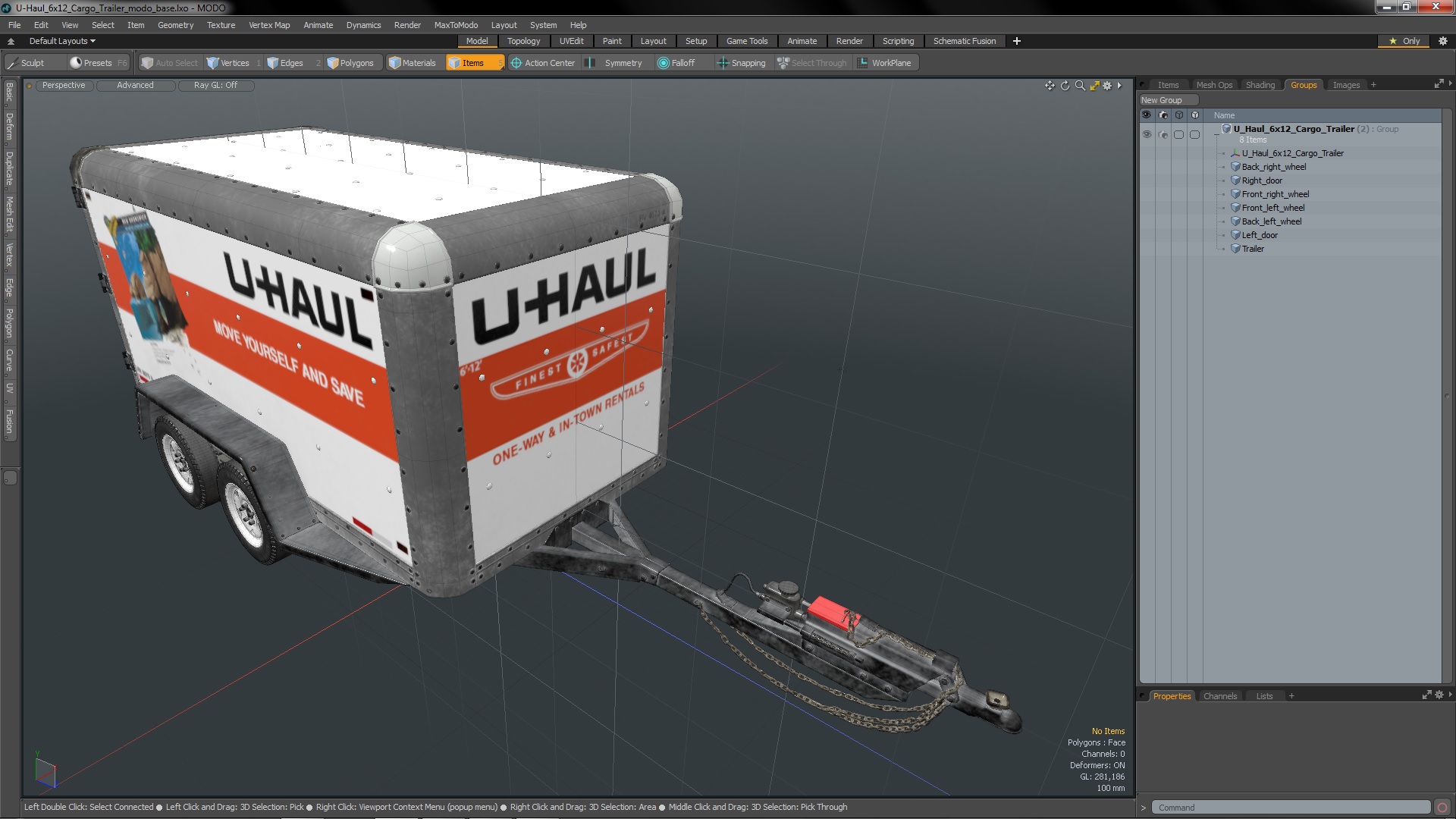
Task: Check the third column box of U_Haul group
Action: 1178,134
